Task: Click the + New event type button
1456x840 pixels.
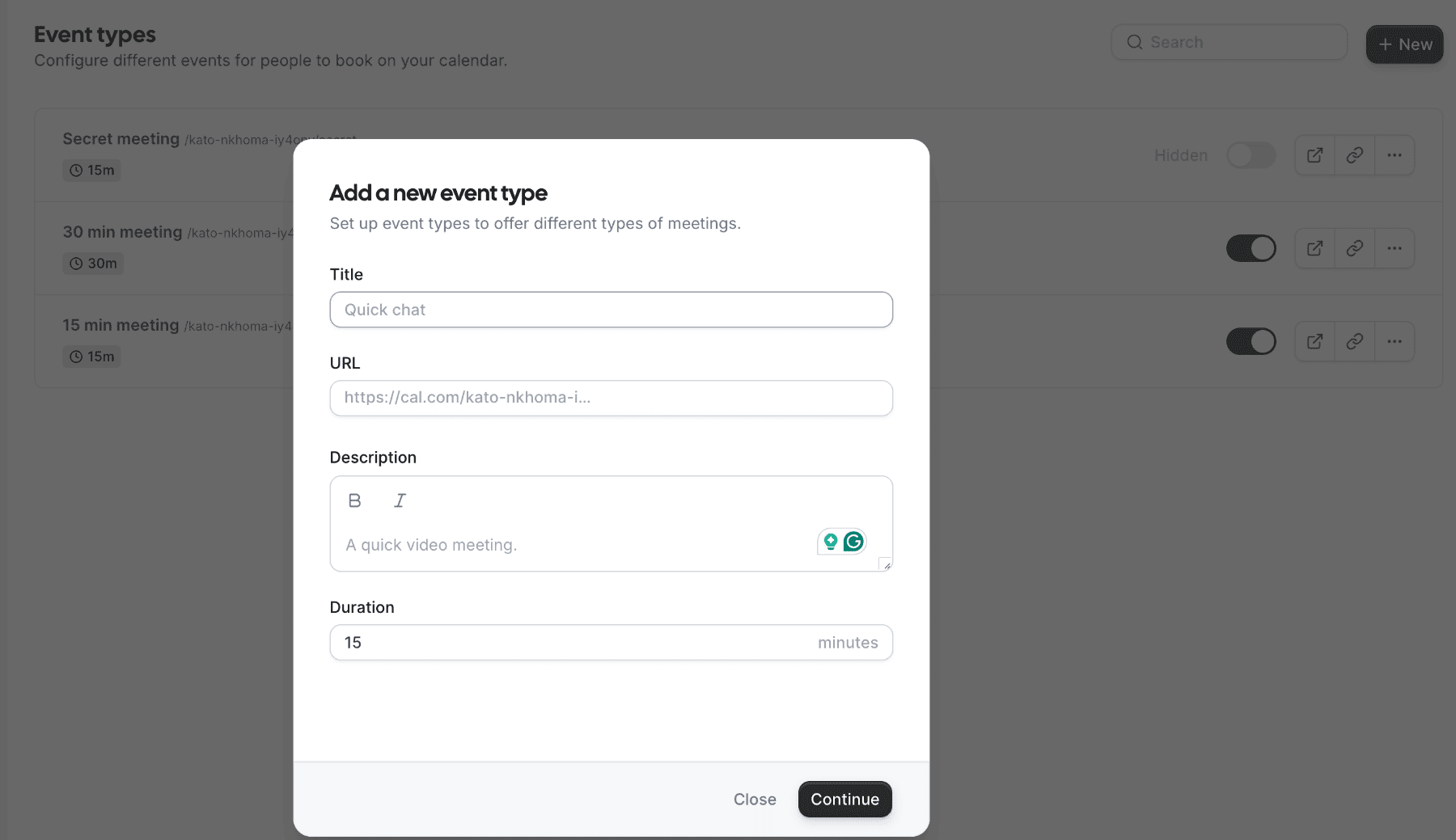Action: tap(1404, 44)
